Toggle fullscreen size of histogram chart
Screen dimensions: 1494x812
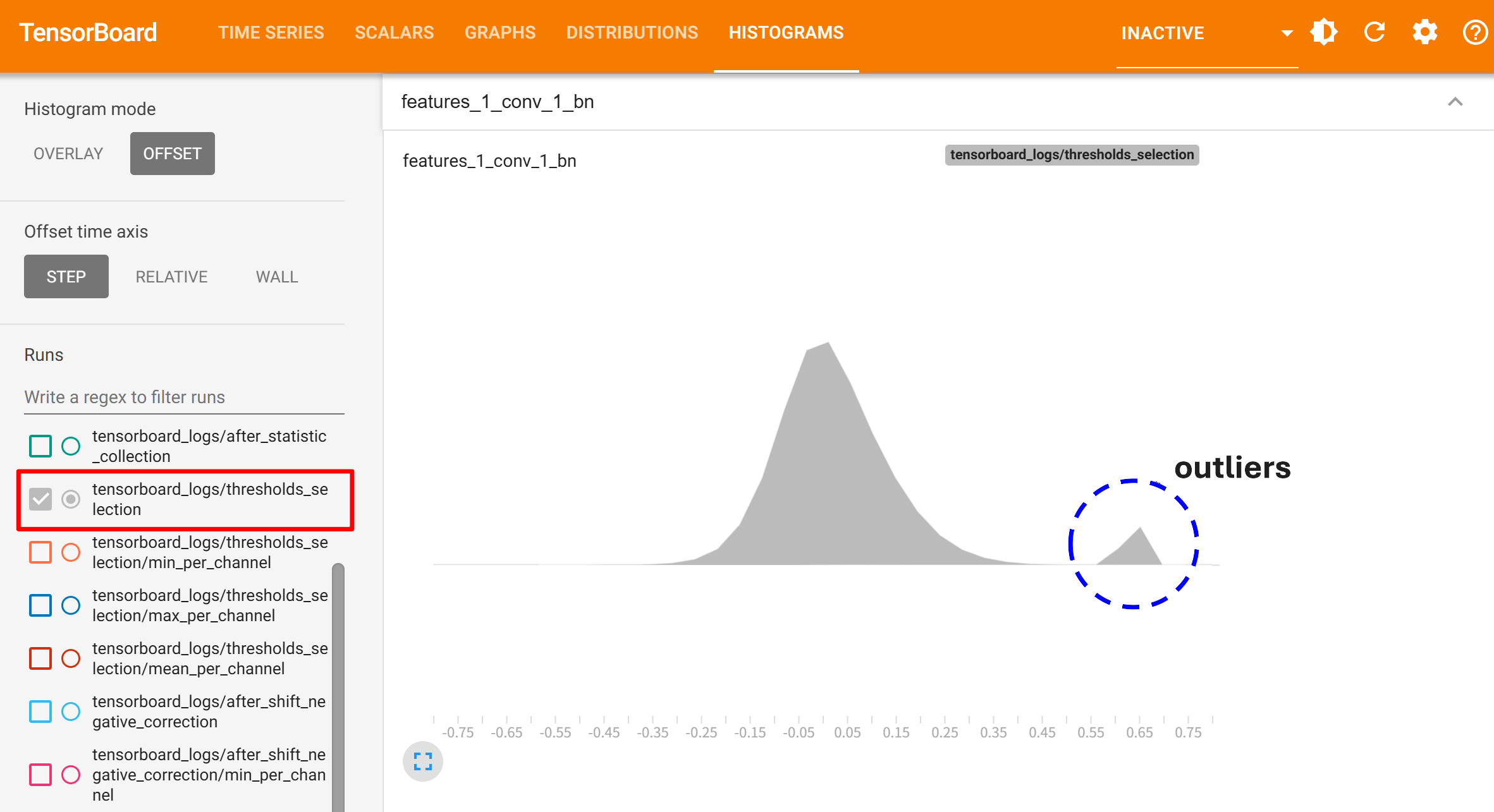(422, 761)
